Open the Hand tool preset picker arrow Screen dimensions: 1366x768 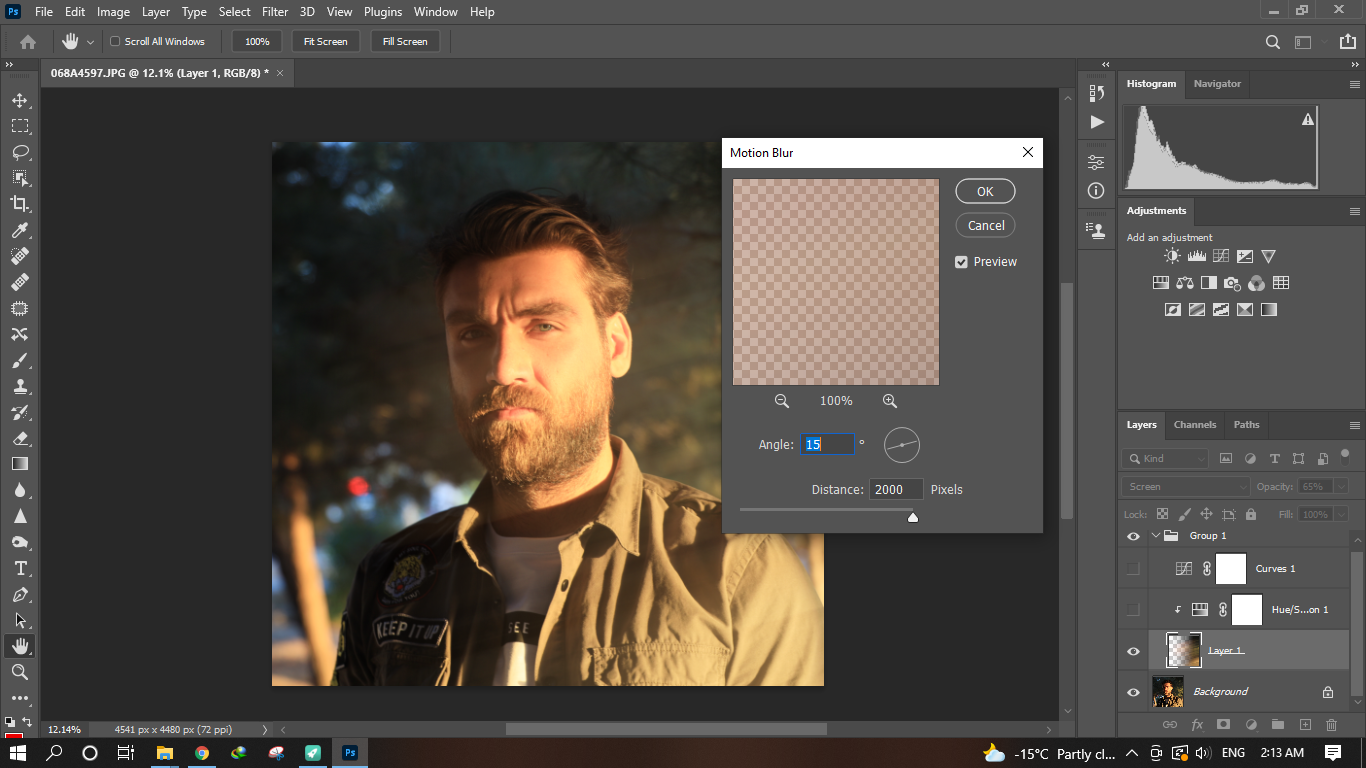tap(90, 42)
